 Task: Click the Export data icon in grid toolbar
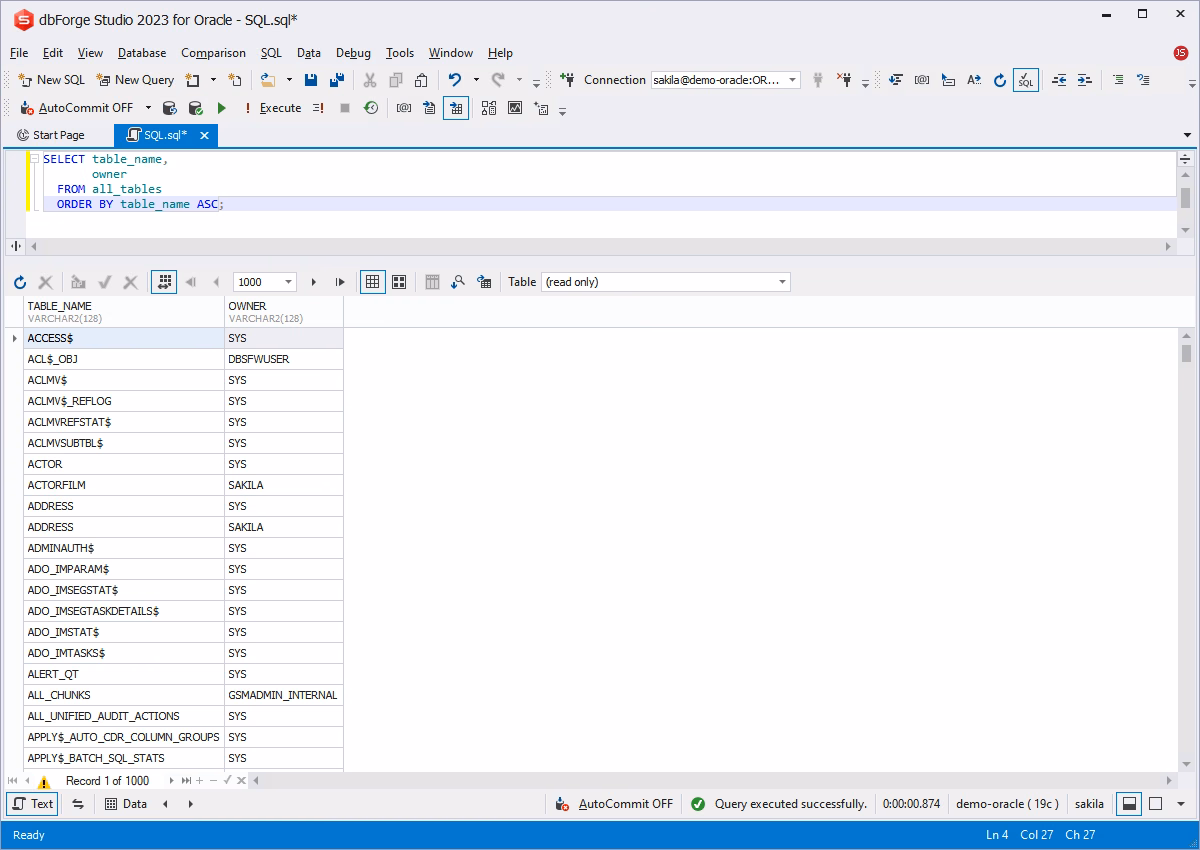(x=484, y=283)
